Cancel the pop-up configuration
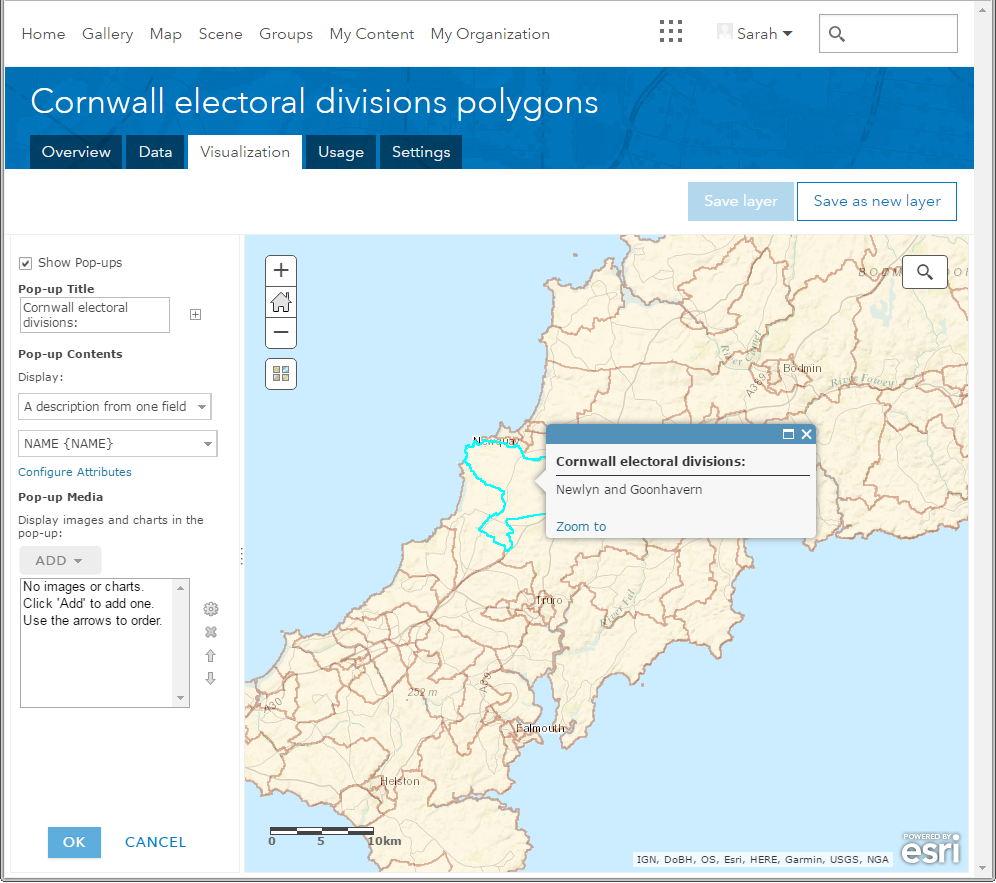The width and height of the screenshot is (996, 883). pyautogui.click(x=156, y=842)
